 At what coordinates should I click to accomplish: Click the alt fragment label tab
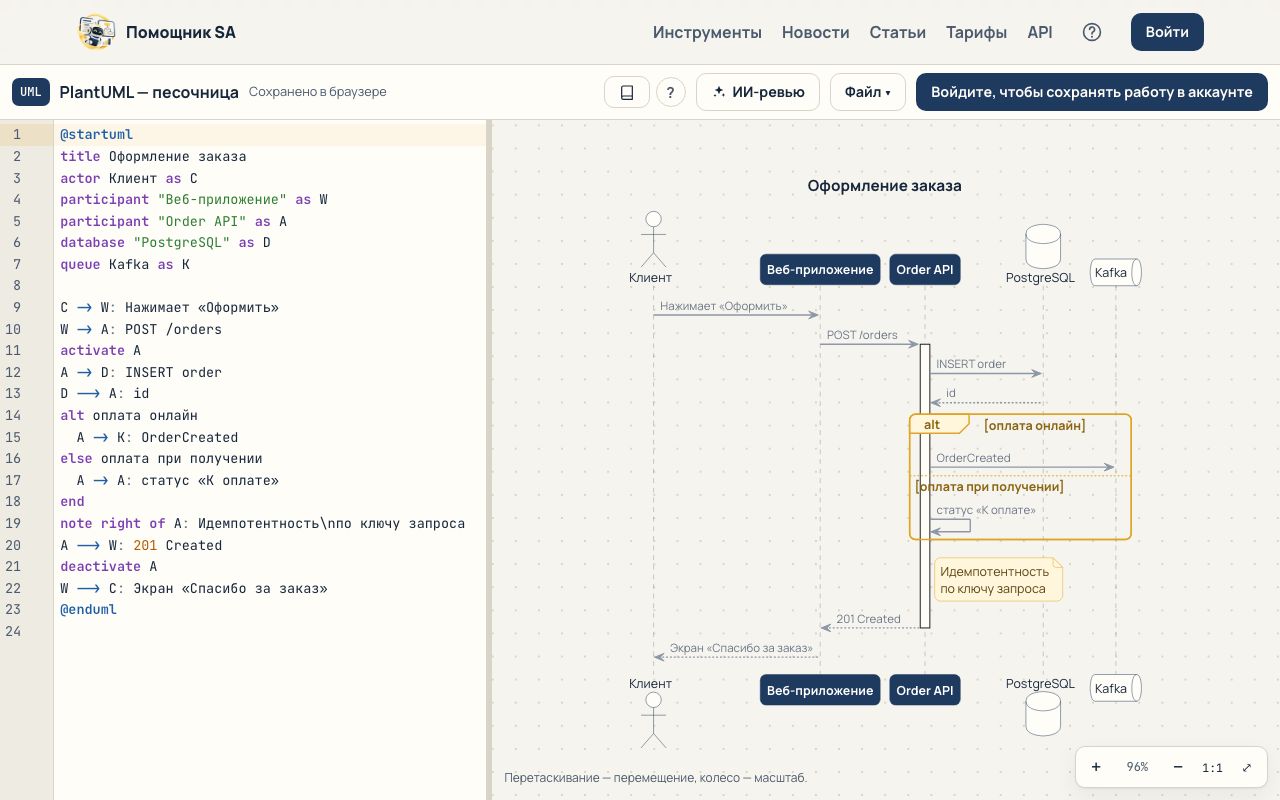938,424
